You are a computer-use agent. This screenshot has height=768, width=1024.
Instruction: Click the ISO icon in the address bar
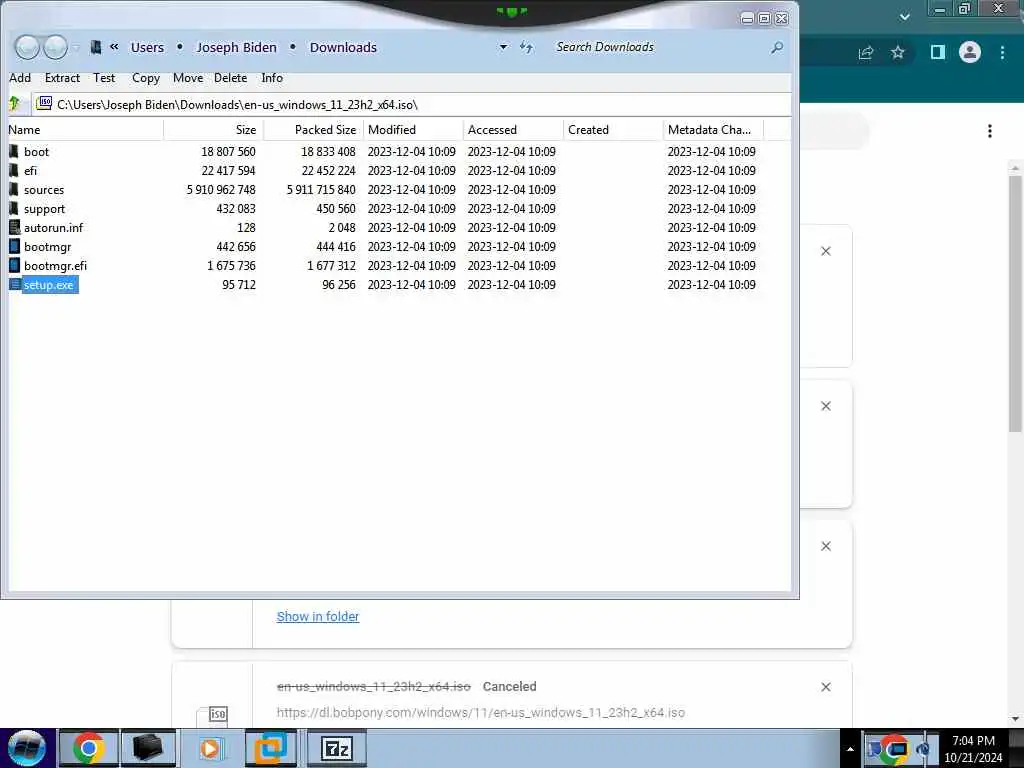[x=44, y=103]
